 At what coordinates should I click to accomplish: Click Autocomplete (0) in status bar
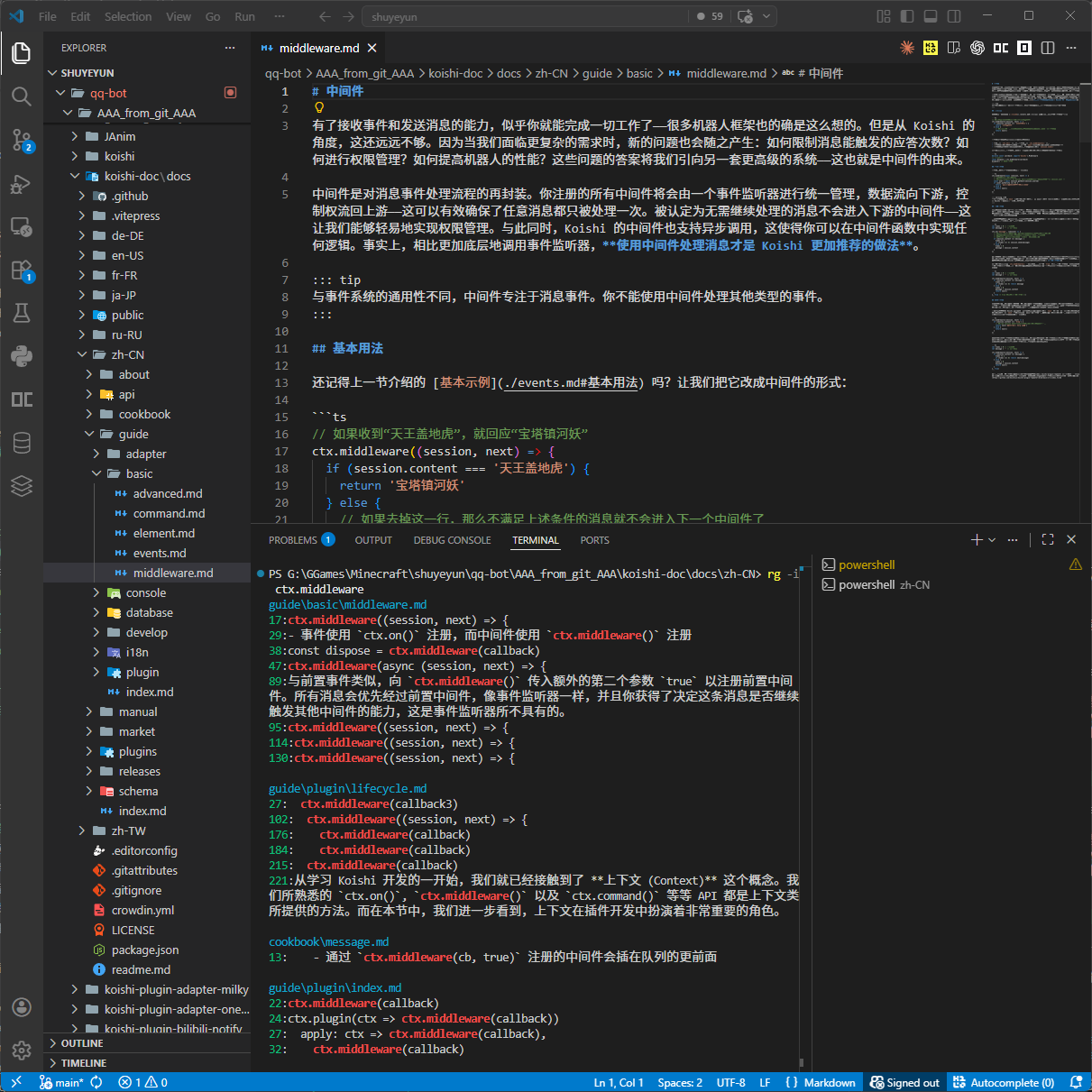[x=1004, y=1082]
